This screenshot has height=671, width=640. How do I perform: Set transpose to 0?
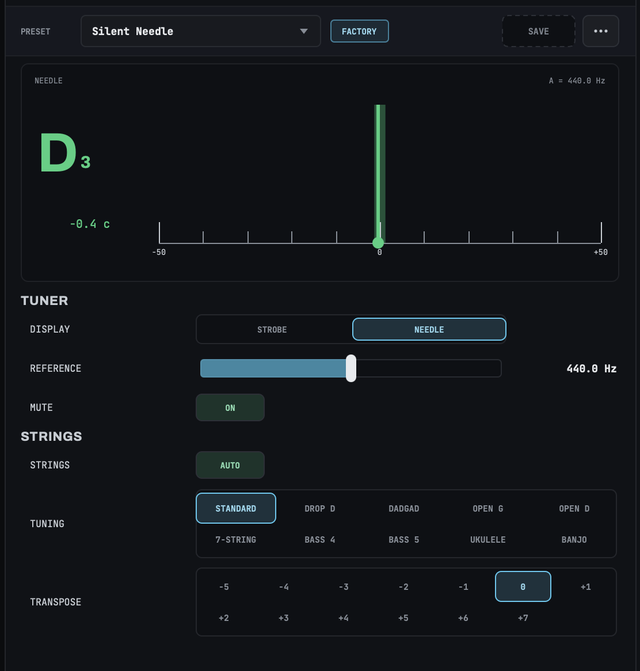[x=523, y=587]
